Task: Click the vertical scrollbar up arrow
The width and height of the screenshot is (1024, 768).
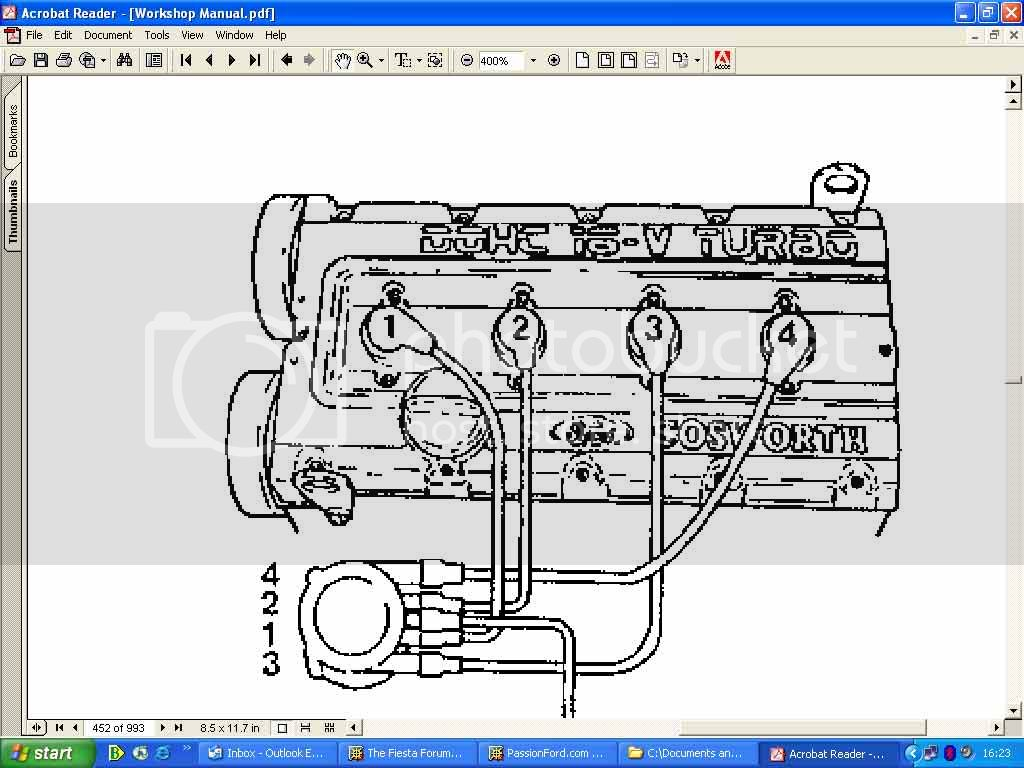Action: click(1013, 101)
